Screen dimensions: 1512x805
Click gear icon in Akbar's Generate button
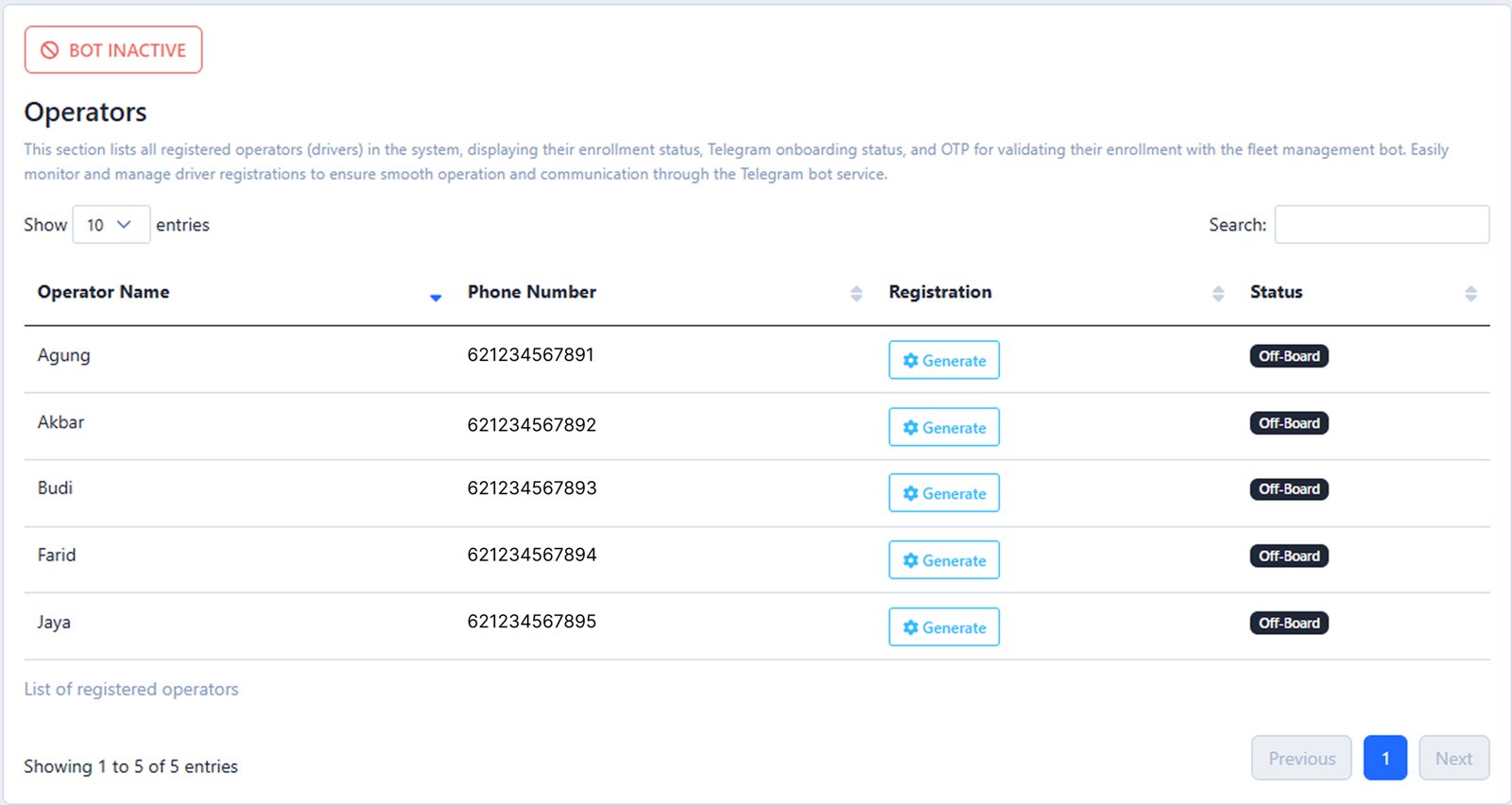click(x=910, y=428)
